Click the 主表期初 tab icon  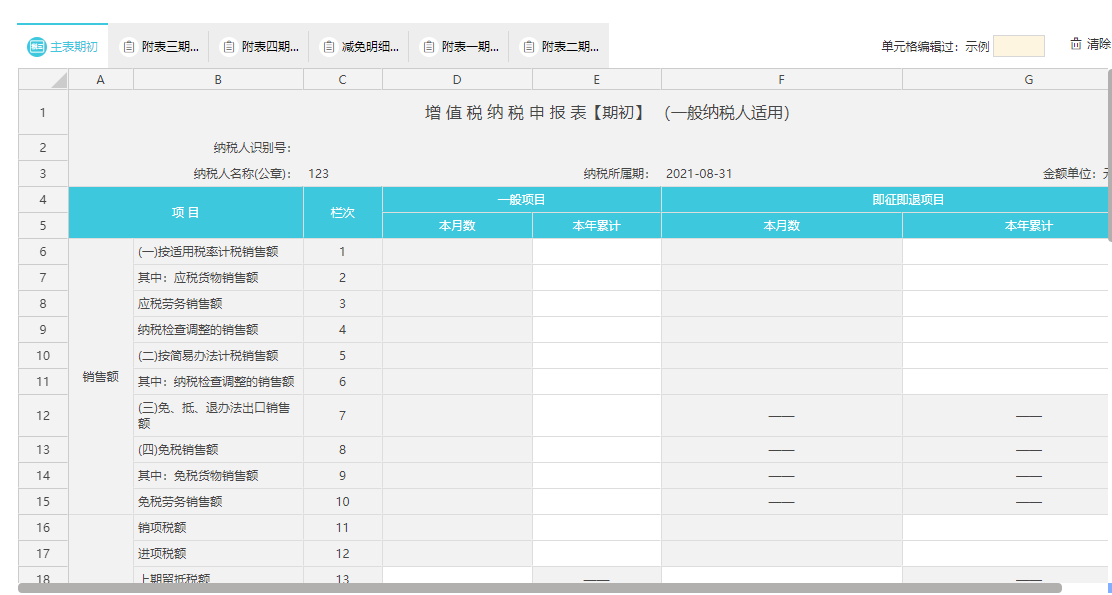click(37, 47)
